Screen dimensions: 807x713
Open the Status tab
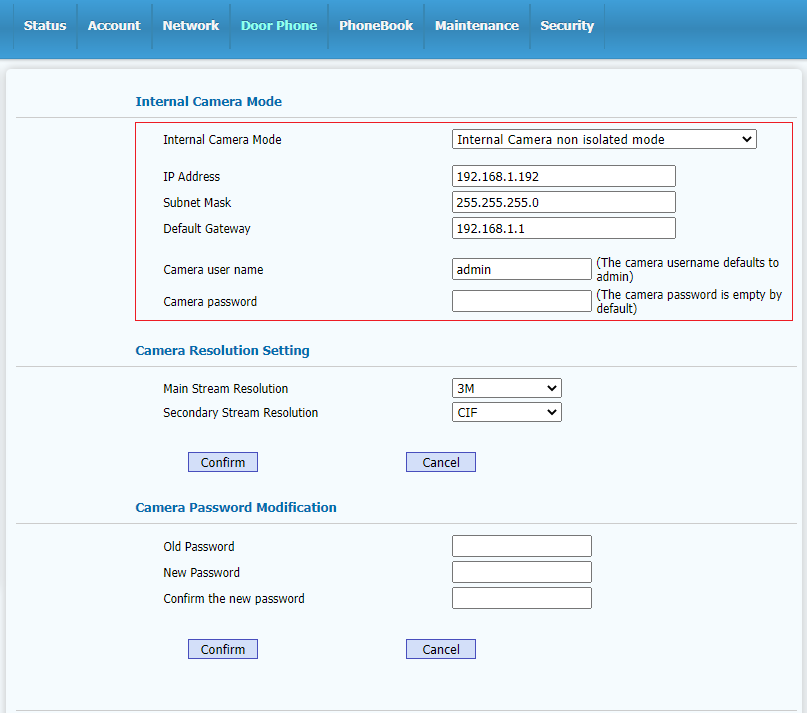(x=45, y=26)
